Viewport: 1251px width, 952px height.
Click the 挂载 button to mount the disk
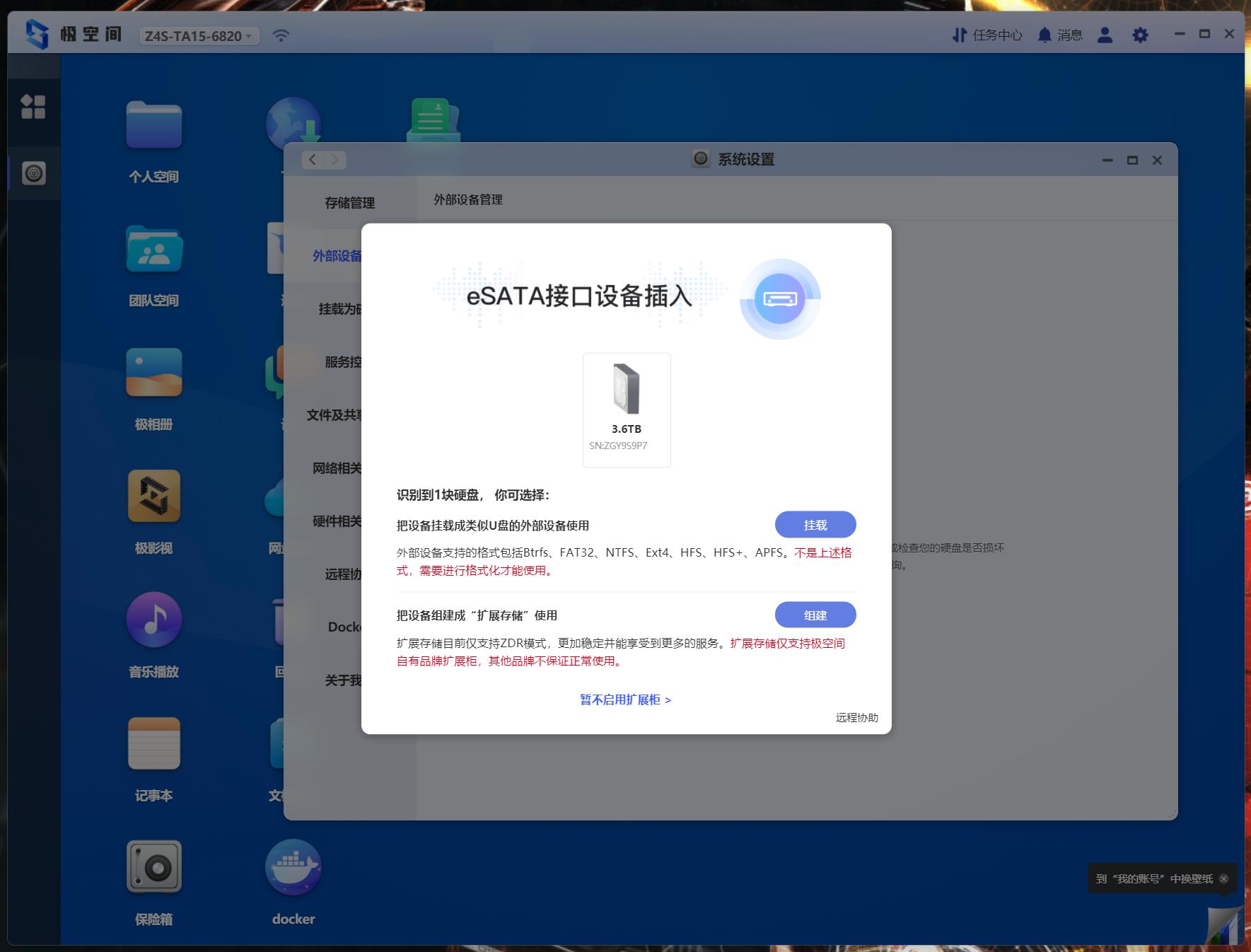pos(815,524)
